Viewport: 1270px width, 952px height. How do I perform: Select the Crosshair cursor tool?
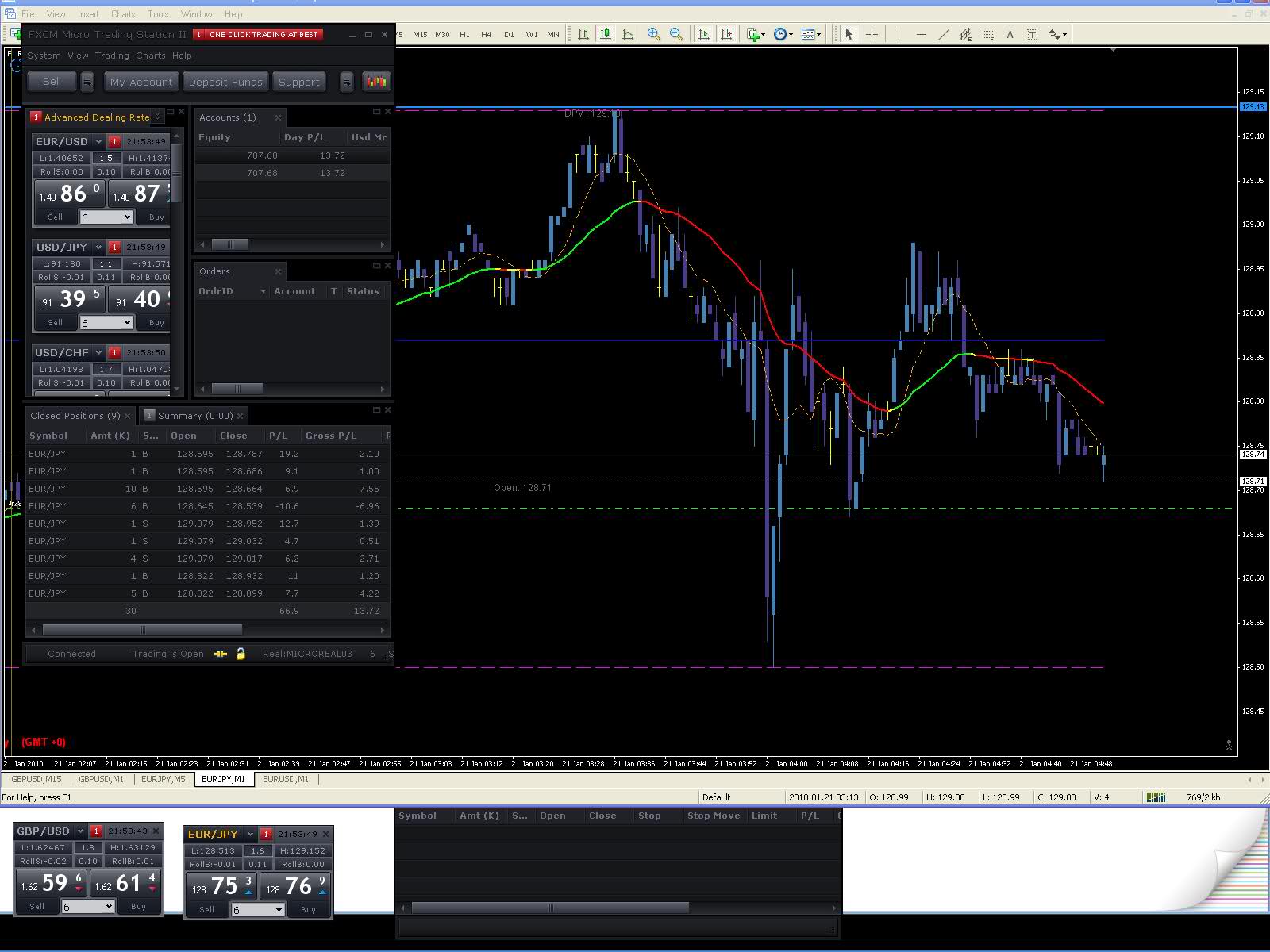872,34
